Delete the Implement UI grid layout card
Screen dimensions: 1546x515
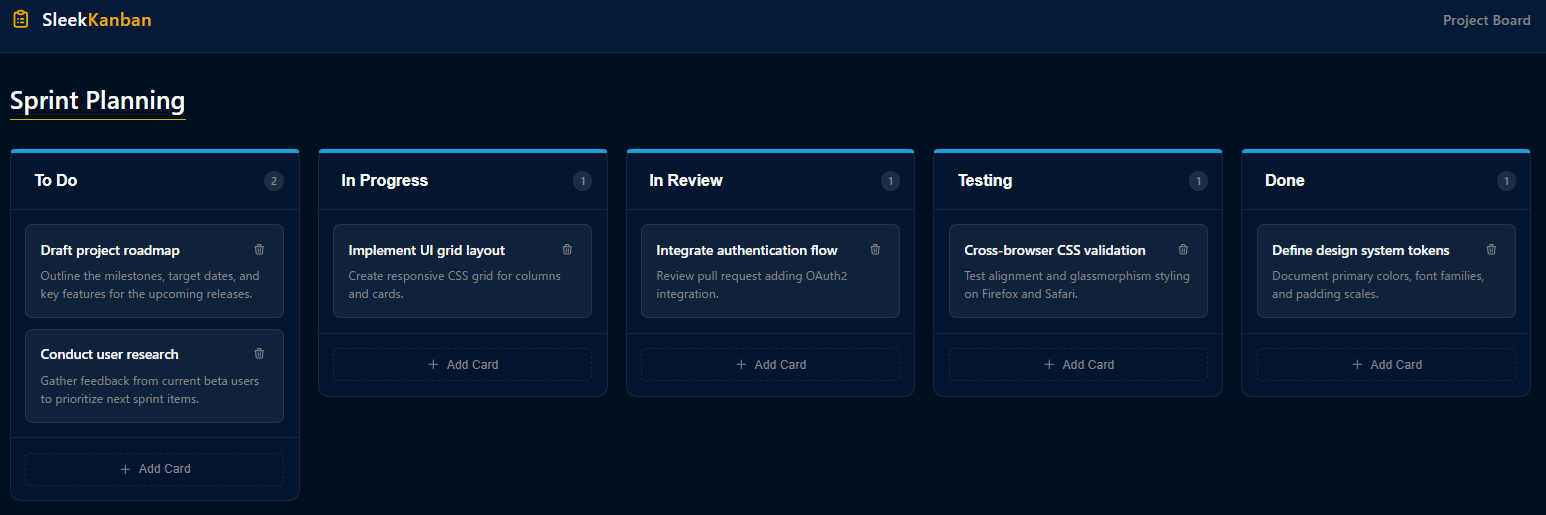(x=568, y=250)
